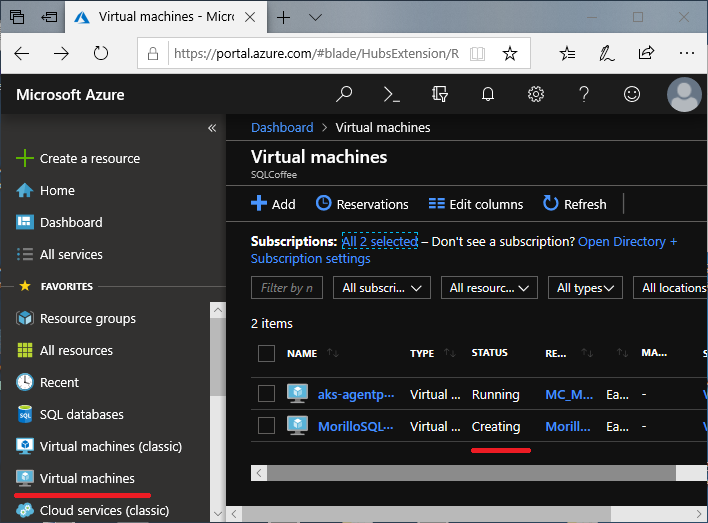
Task: Click Add virtual machine button
Action: 273,204
